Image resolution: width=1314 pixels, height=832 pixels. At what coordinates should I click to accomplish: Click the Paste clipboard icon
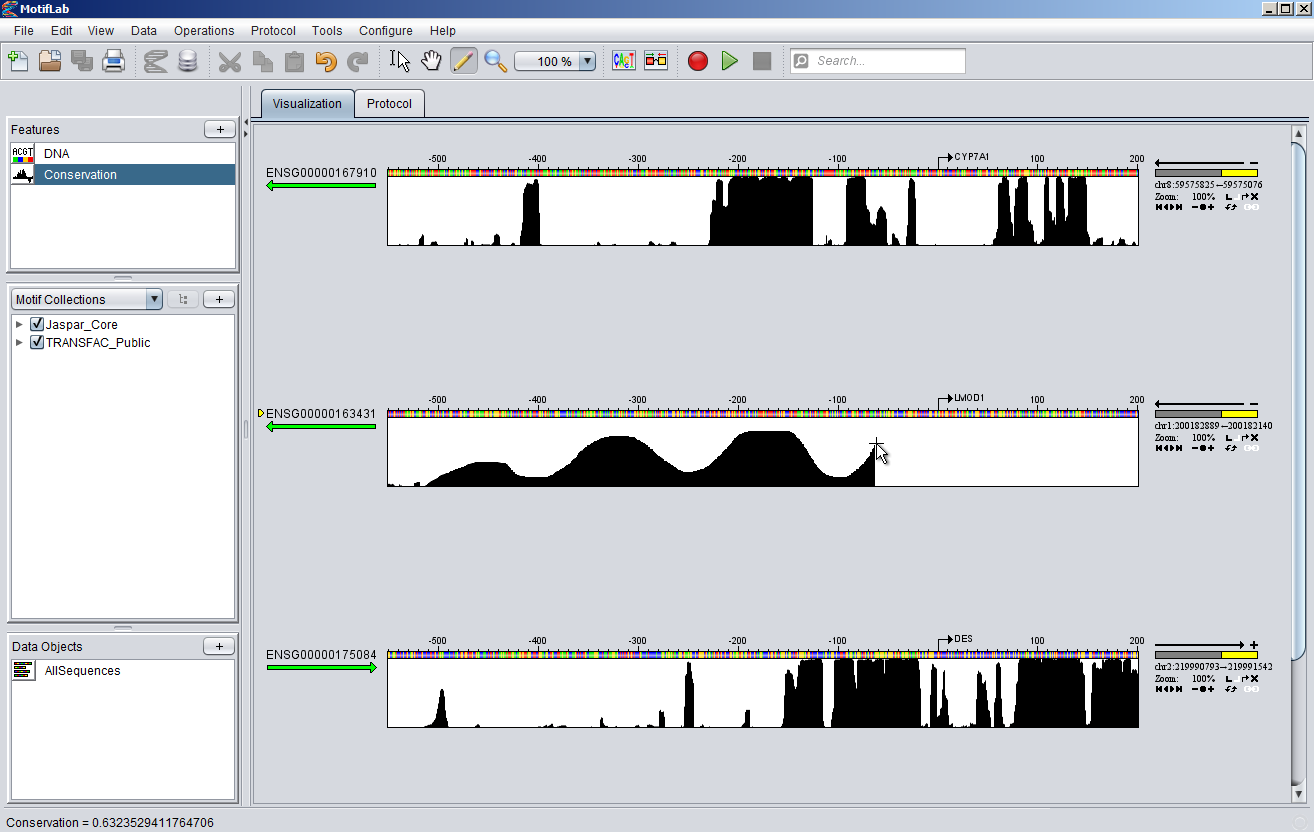(294, 61)
